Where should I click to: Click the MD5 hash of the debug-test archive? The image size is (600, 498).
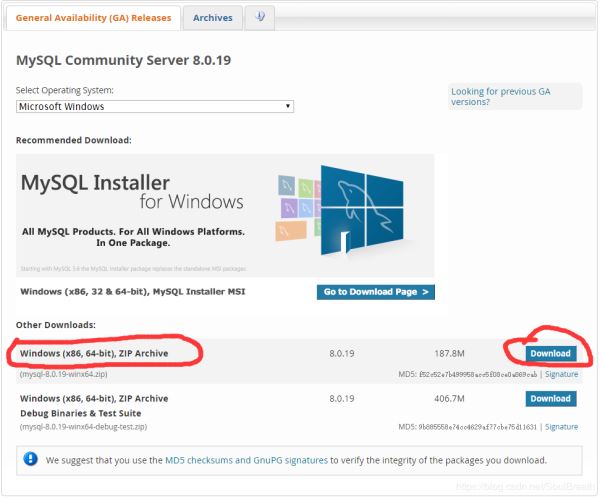478,426
